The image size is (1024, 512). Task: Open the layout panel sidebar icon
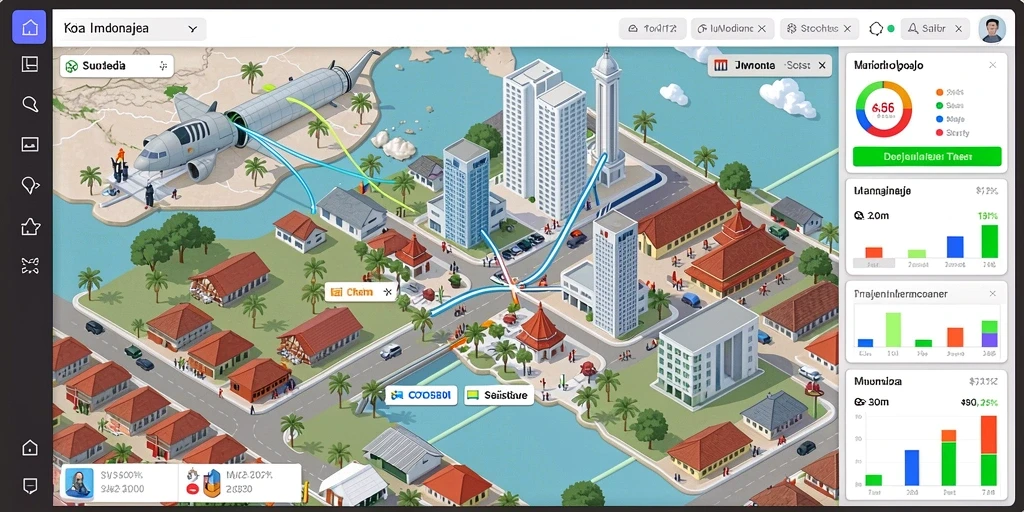(x=30, y=64)
